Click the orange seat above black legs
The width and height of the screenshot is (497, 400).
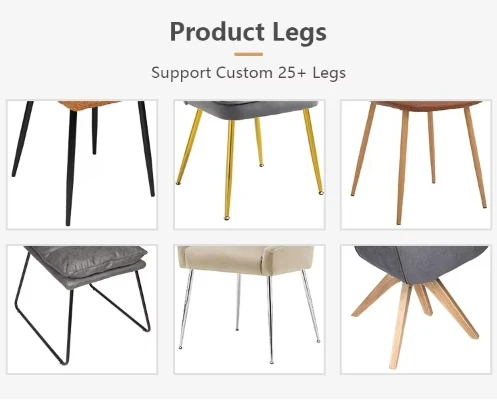[x=88, y=105]
